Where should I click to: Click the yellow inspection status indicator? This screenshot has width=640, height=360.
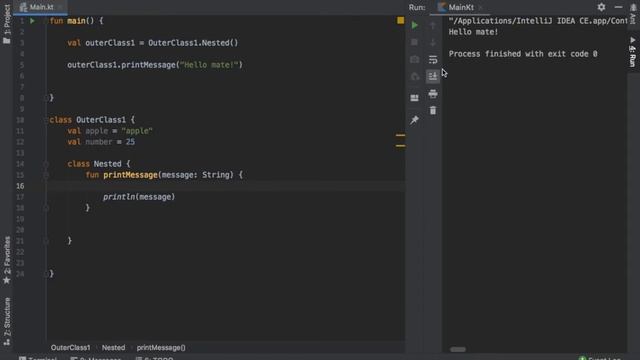(x=400, y=20)
